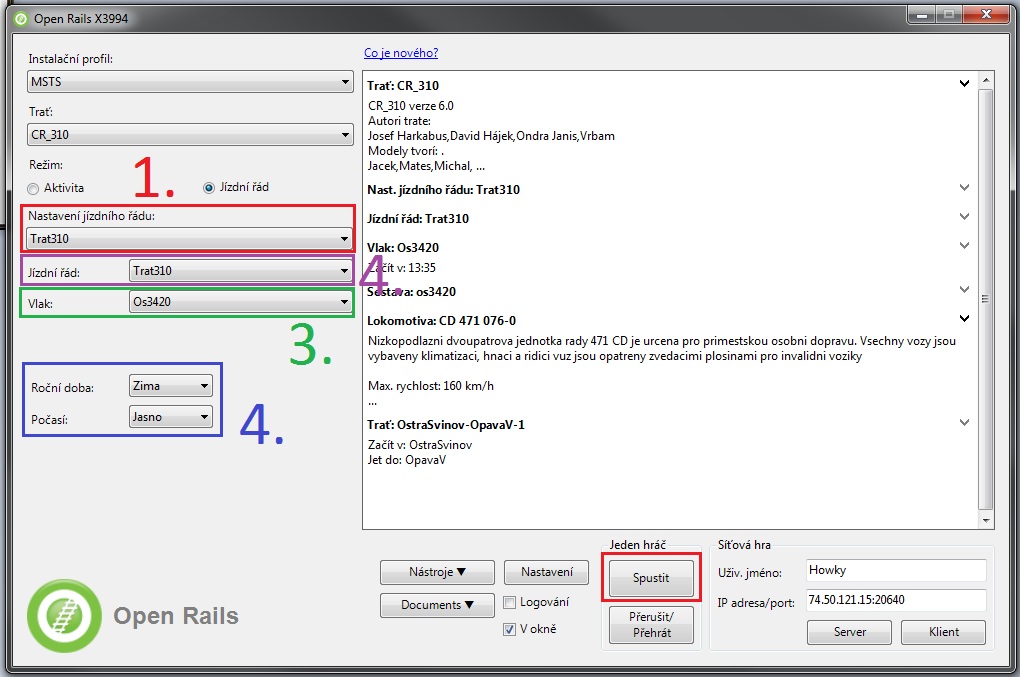Click the Open Rails logo icon
Image resolution: width=1020 pixels, height=677 pixels.
(x=64, y=616)
